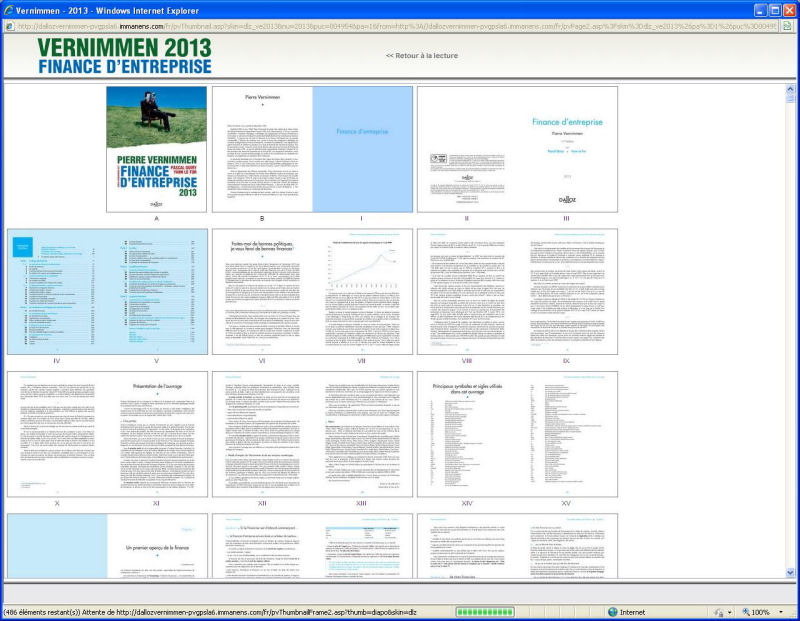This screenshot has height=621, width=800.
Task: Open the bottom middle chapter page spread
Action: point(312,546)
